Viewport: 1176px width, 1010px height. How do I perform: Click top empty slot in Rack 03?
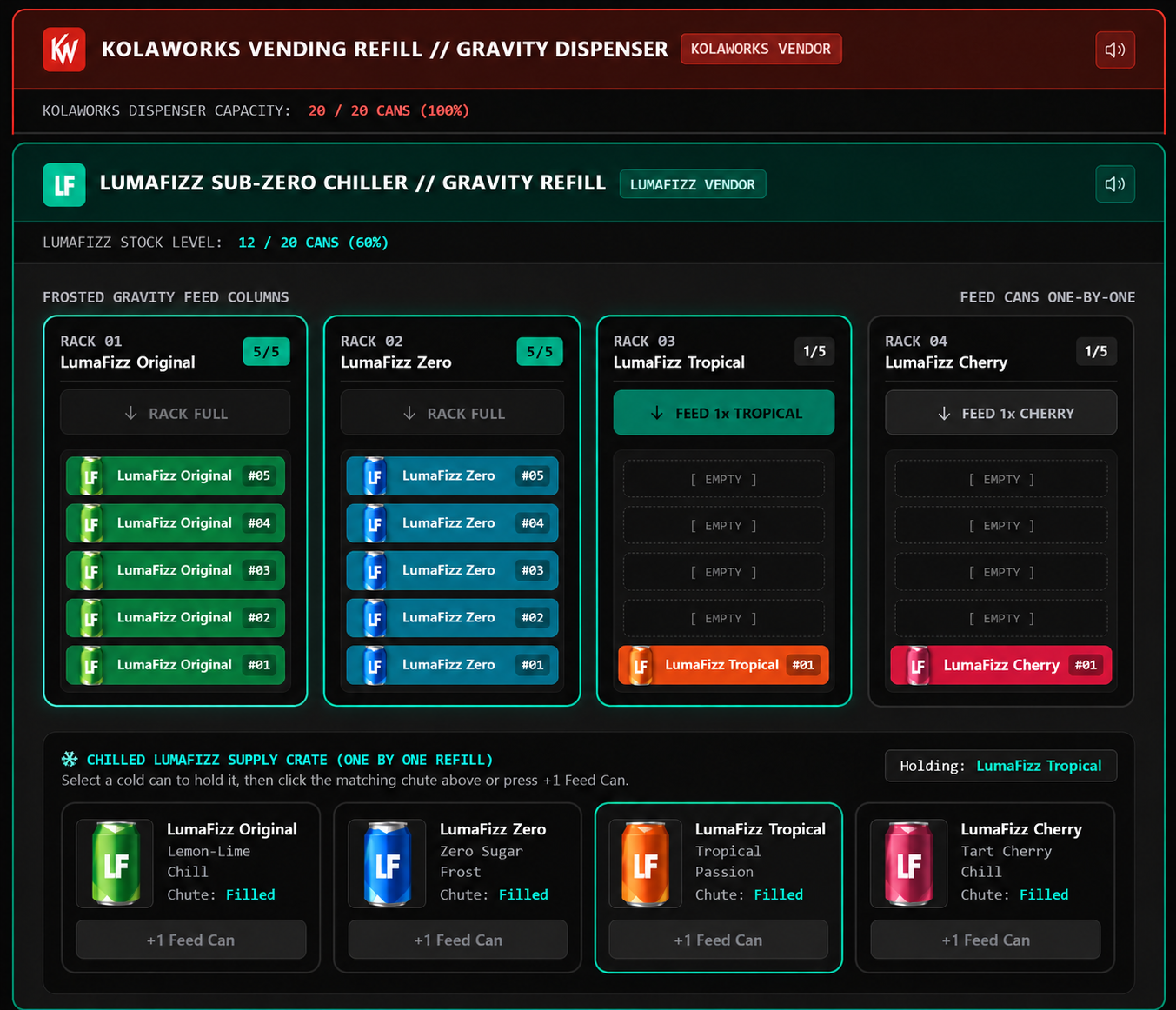[x=724, y=479]
